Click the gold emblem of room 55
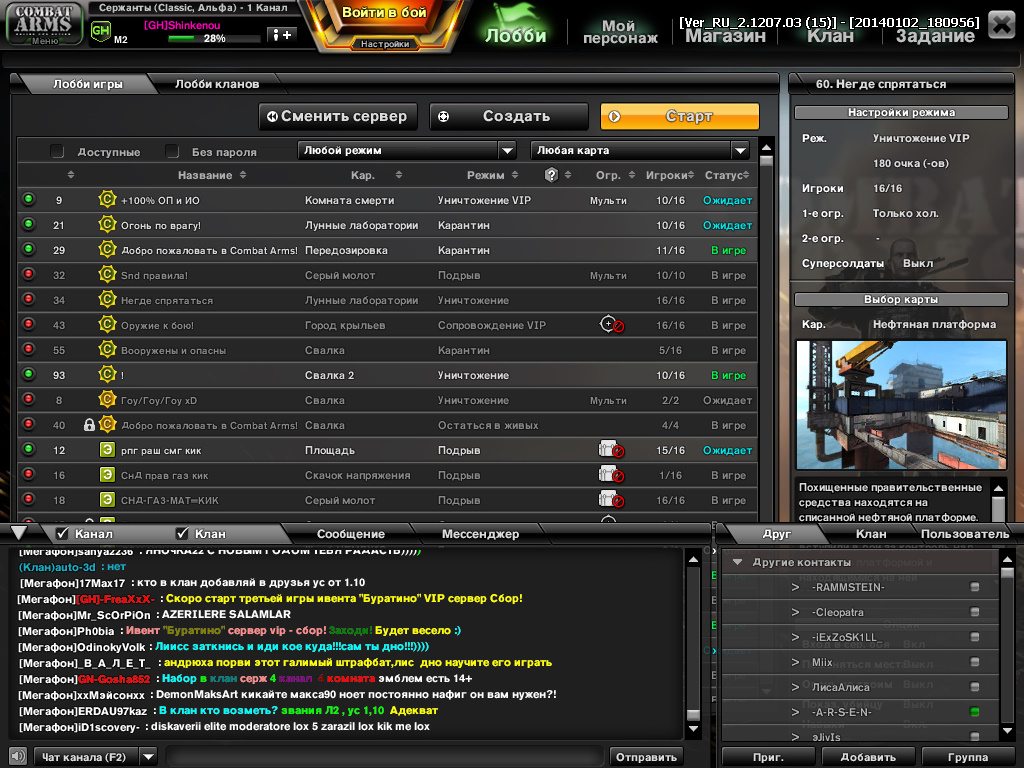This screenshot has height=768, width=1024. coord(107,349)
